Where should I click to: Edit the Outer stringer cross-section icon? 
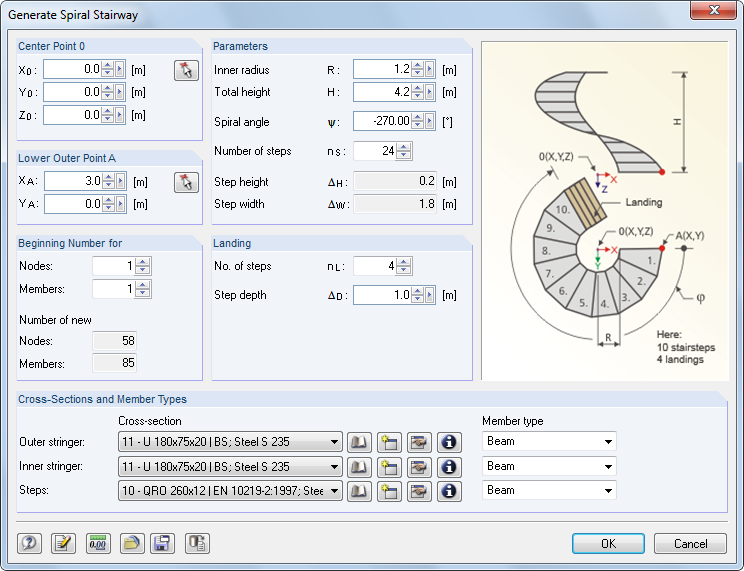pos(419,442)
